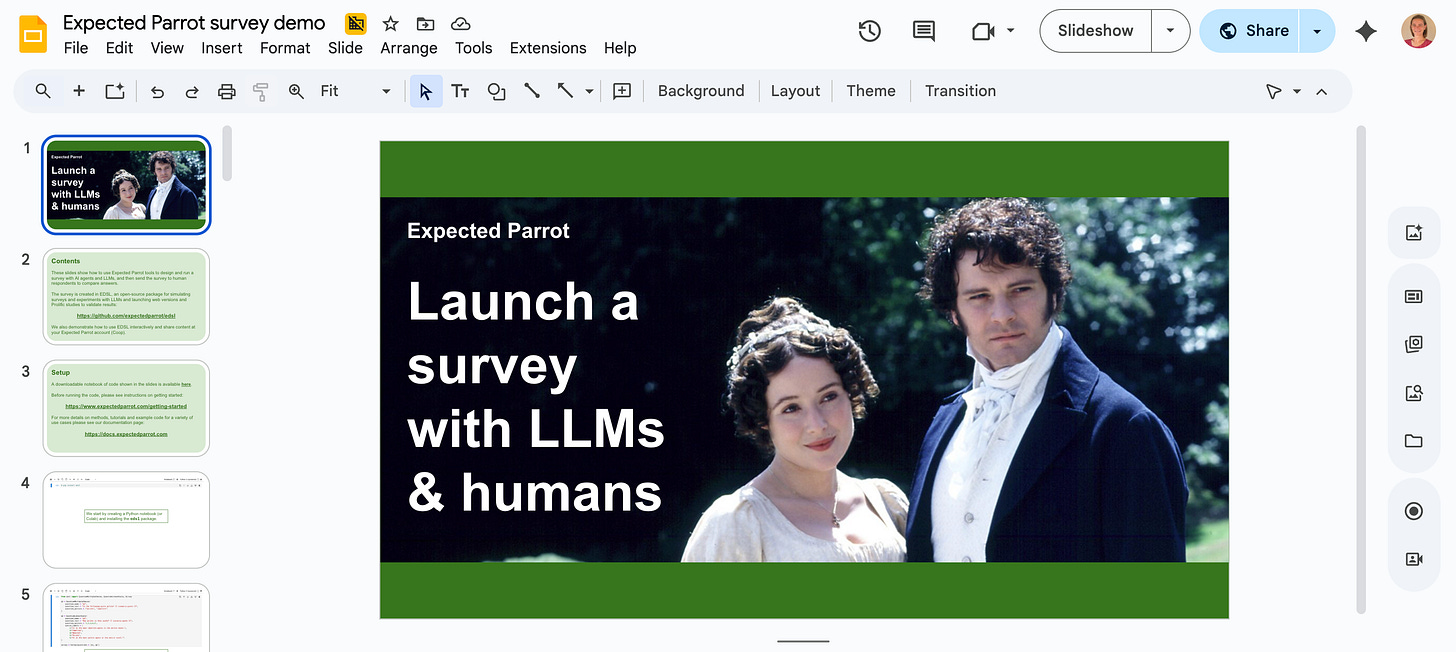Open the comments panel icon

(924, 31)
